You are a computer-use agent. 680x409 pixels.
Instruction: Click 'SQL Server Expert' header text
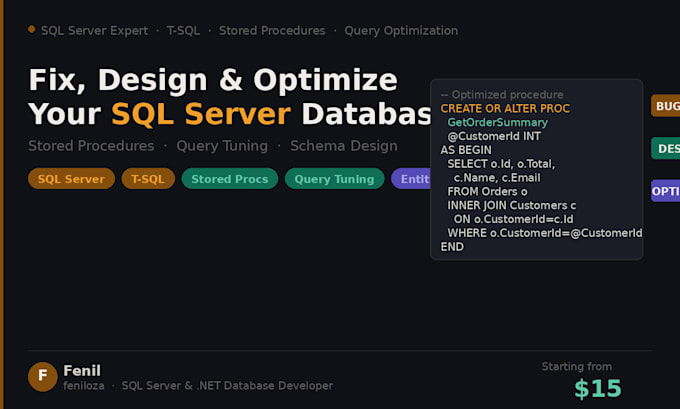tap(94, 31)
